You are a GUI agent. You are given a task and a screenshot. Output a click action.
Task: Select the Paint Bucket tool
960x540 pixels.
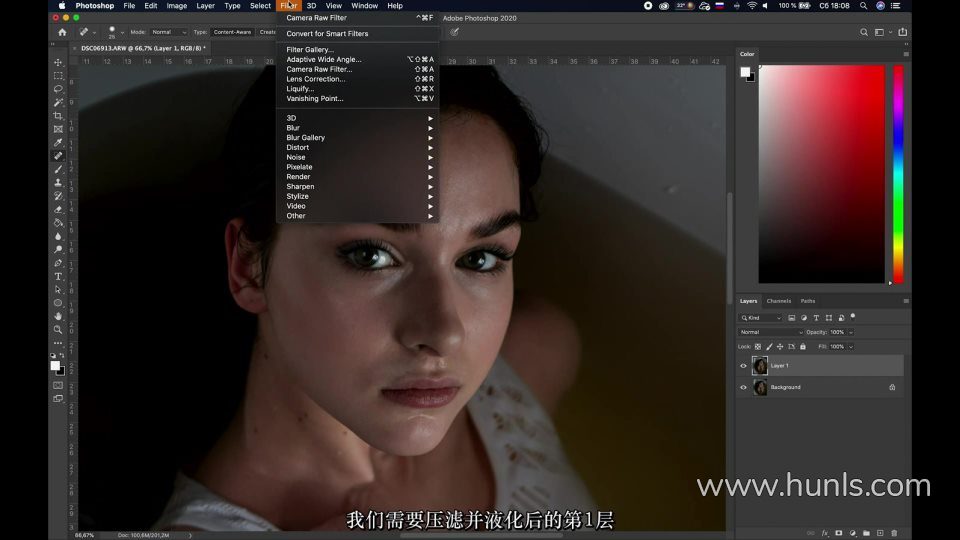click(58, 223)
